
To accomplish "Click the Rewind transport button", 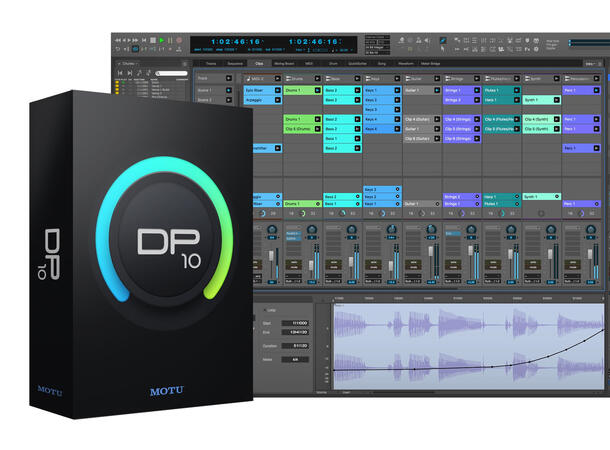I will tap(117, 40).
